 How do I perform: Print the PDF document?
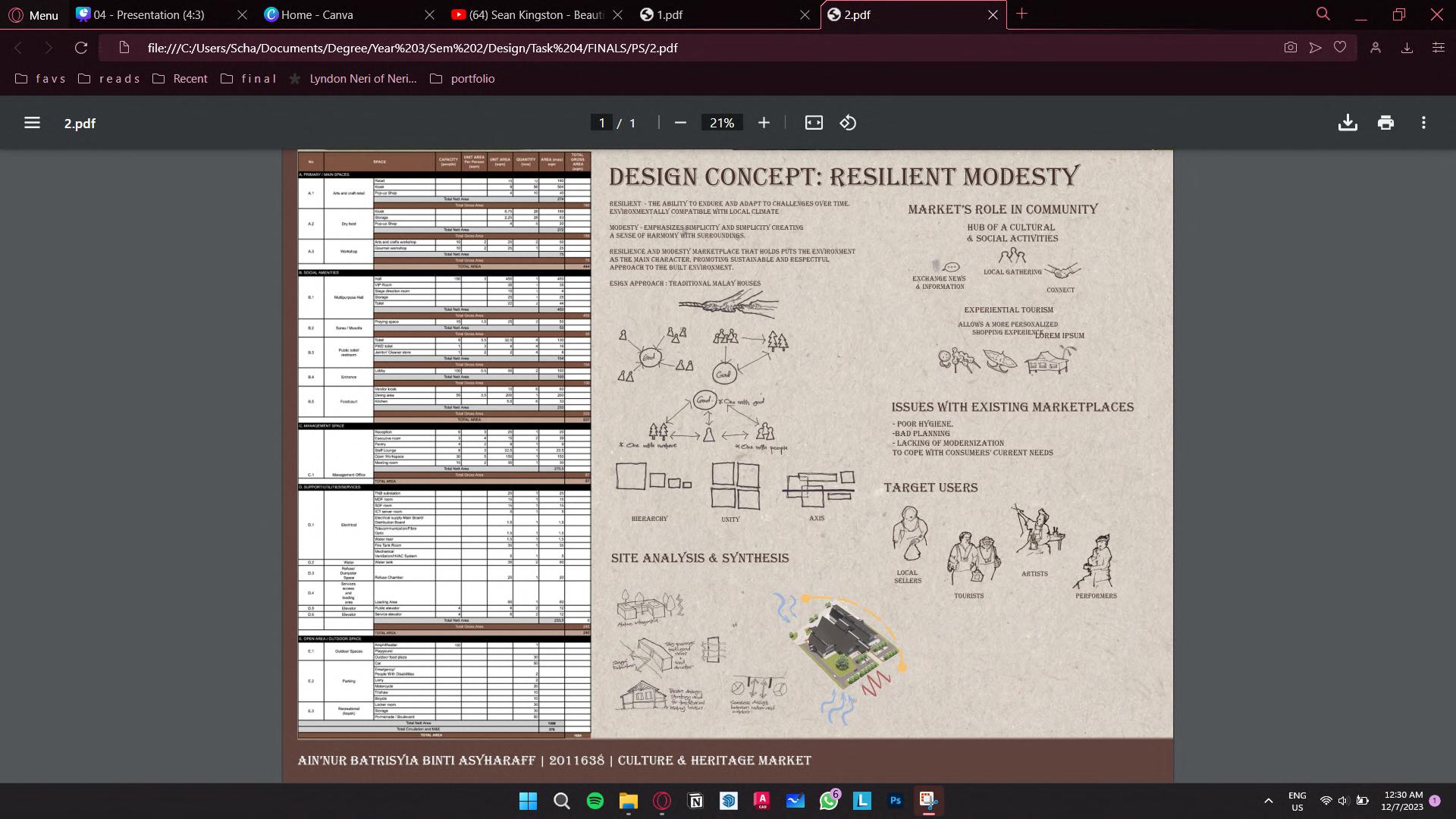click(1385, 123)
